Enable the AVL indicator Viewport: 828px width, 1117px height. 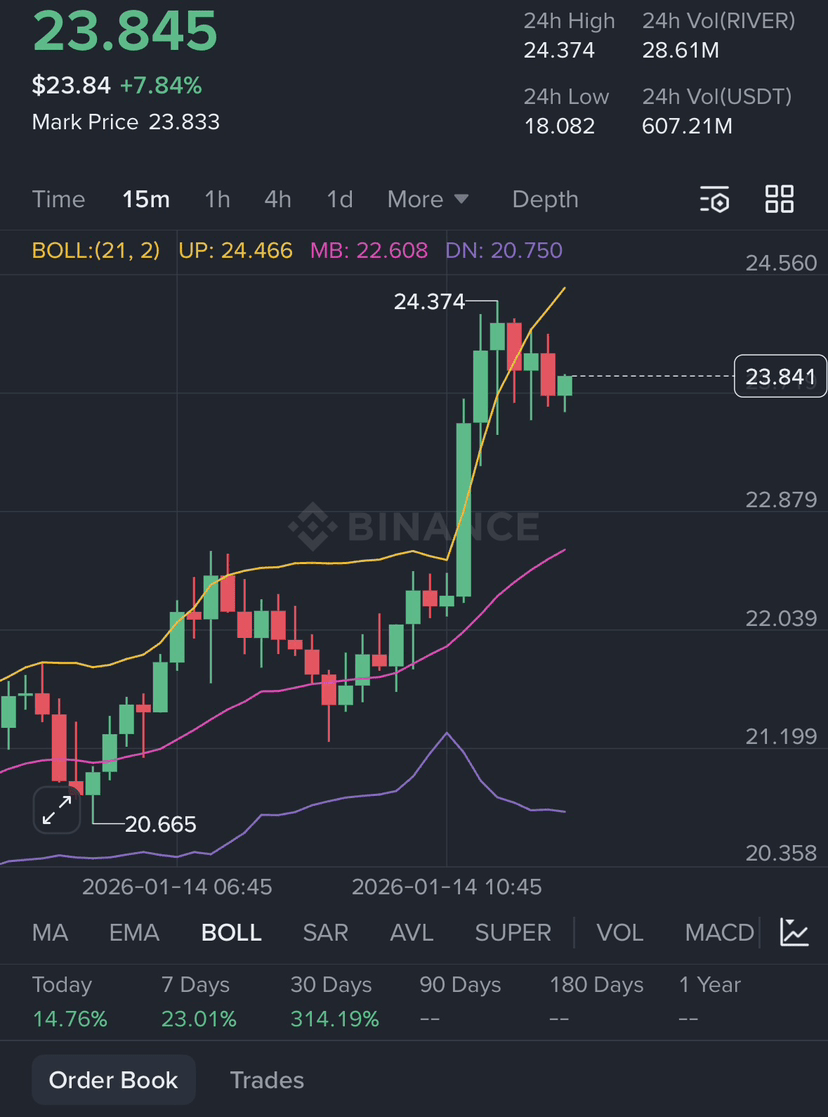[412, 932]
